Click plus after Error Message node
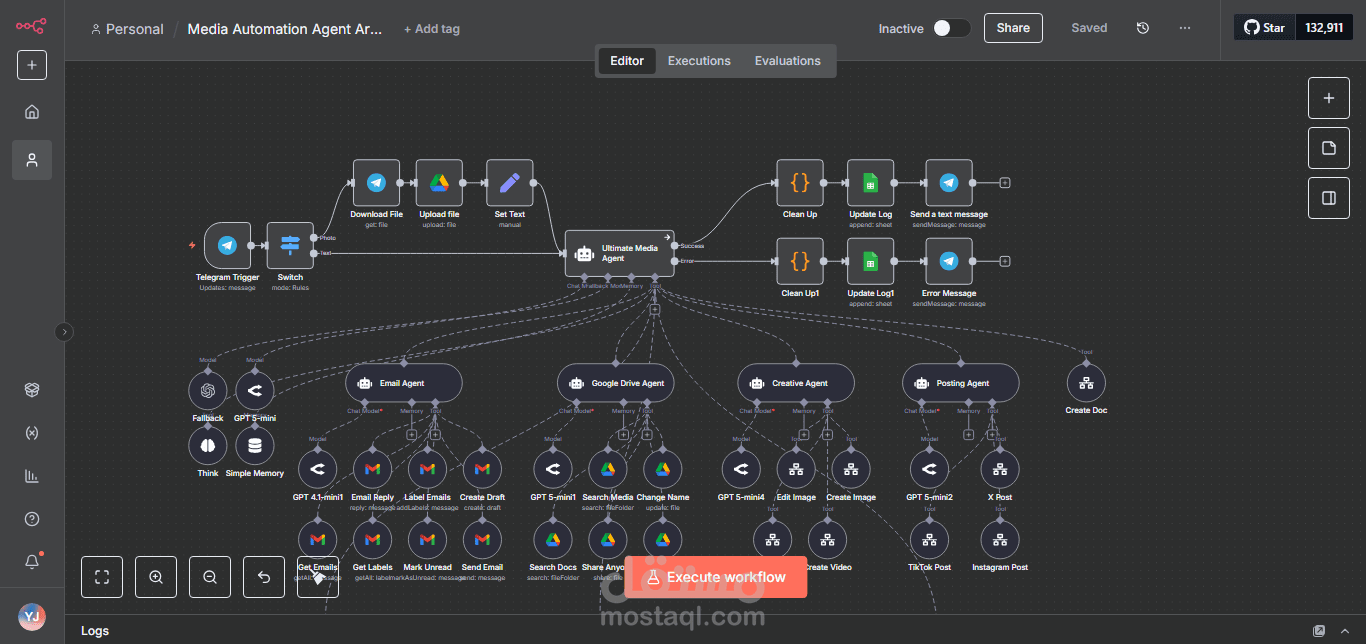The width and height of the screenshot is (1366, 644). pos(1005,262)
